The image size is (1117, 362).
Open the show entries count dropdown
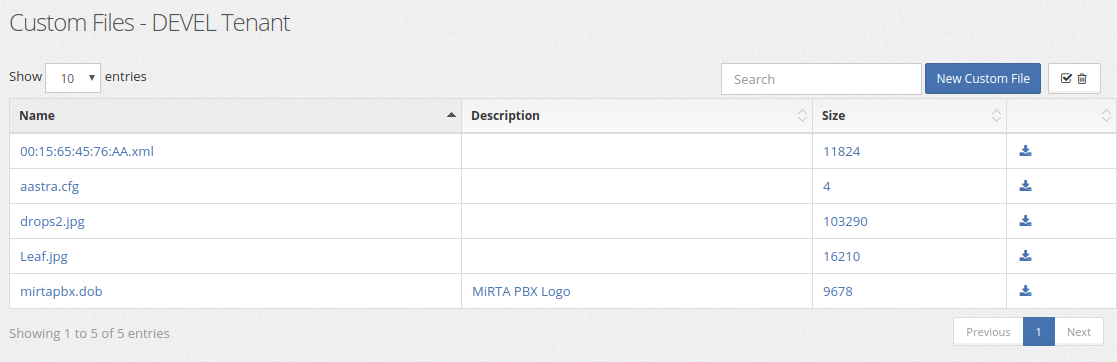[x=73, y=78]
